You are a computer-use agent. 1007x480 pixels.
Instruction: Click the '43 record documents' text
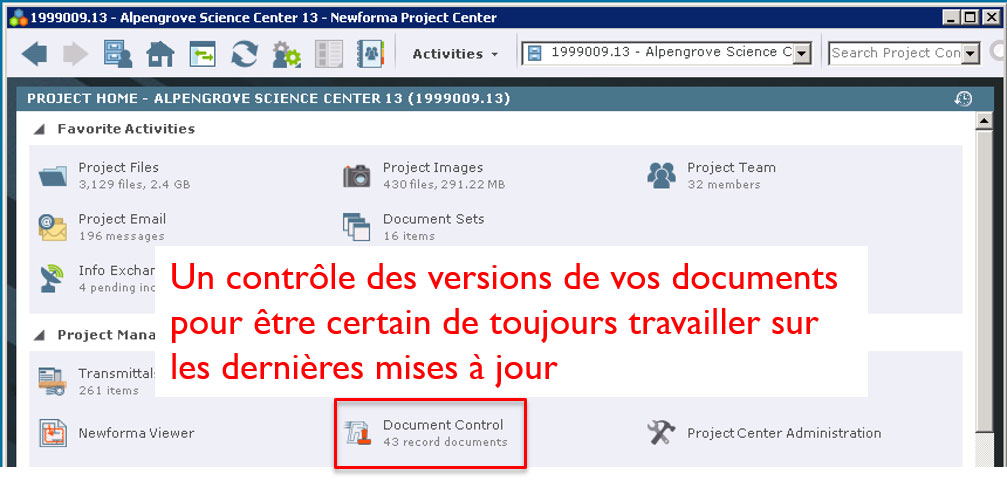445,442
